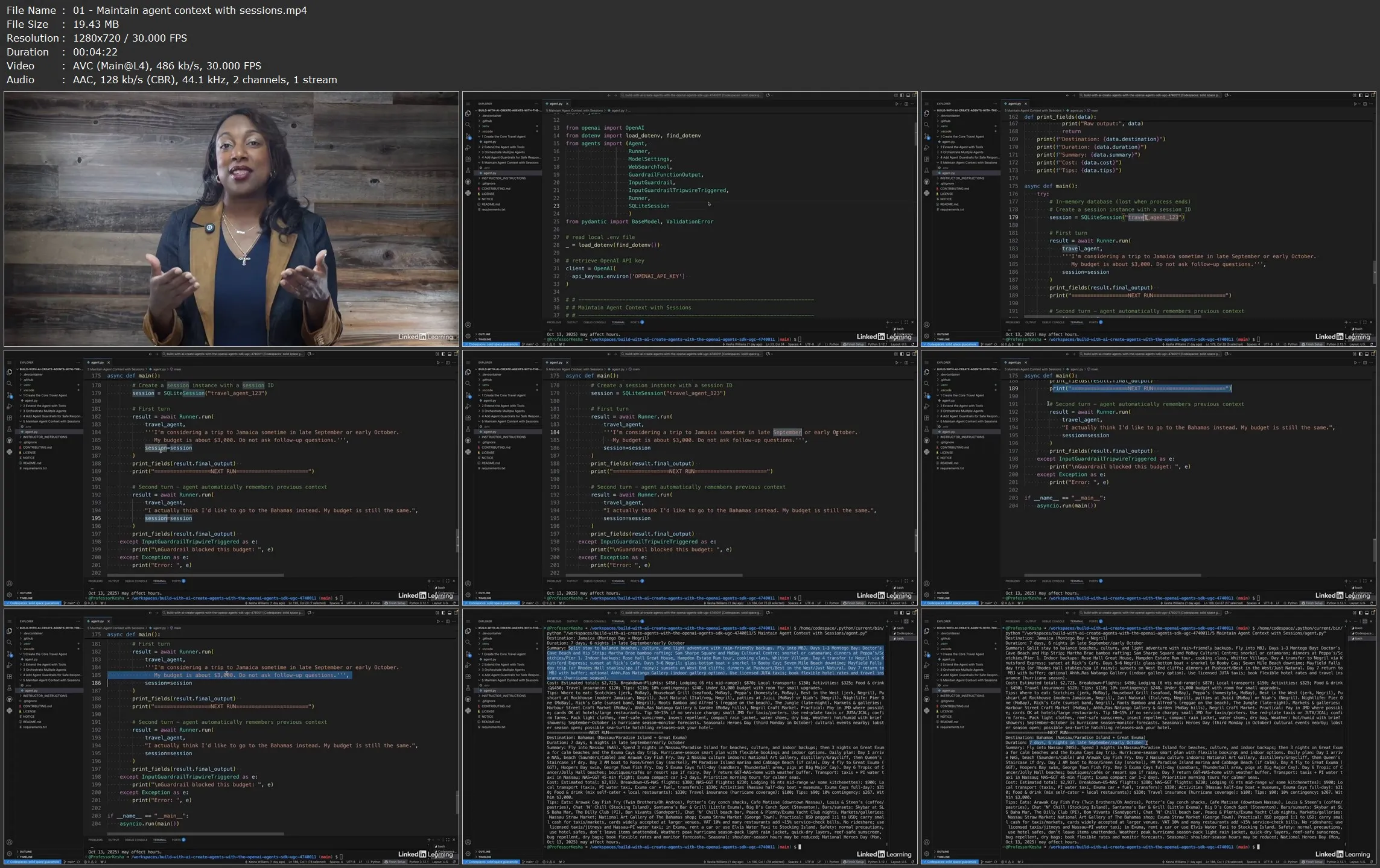
Task: Switch to PROBLEMS tab in OpenAI imports frame
Action: (553, 322)
